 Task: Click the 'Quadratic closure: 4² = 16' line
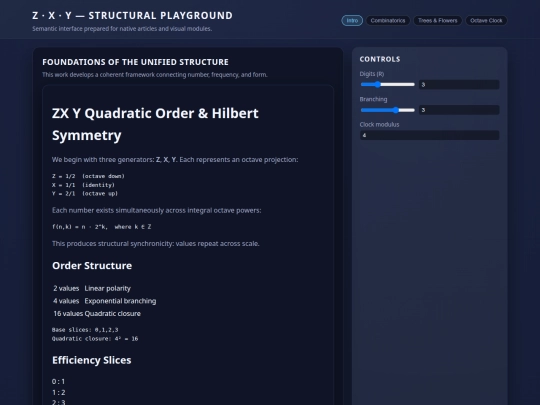click(95, 339)
